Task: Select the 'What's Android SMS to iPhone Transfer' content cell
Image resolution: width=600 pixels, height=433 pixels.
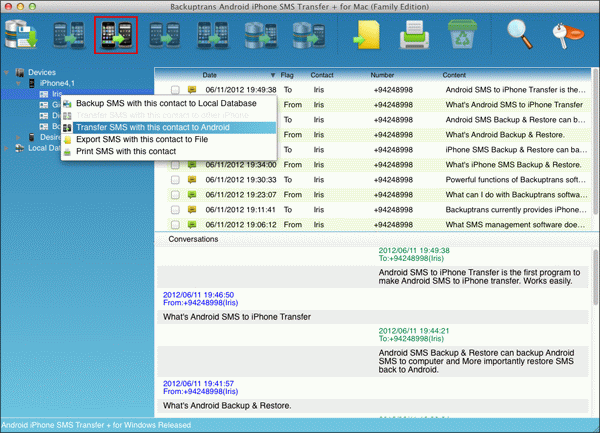Action: pyautogui.click(x=514, y=105)
